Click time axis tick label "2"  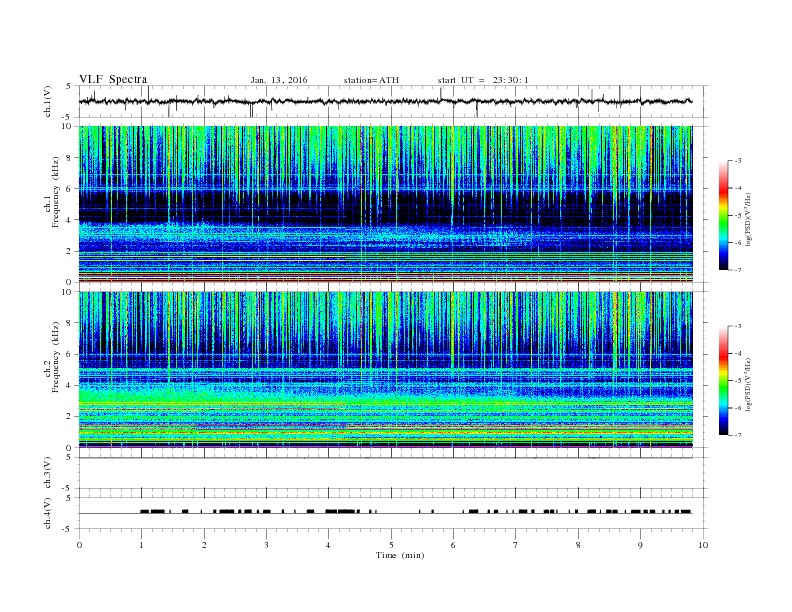click(x=204, y=545)
